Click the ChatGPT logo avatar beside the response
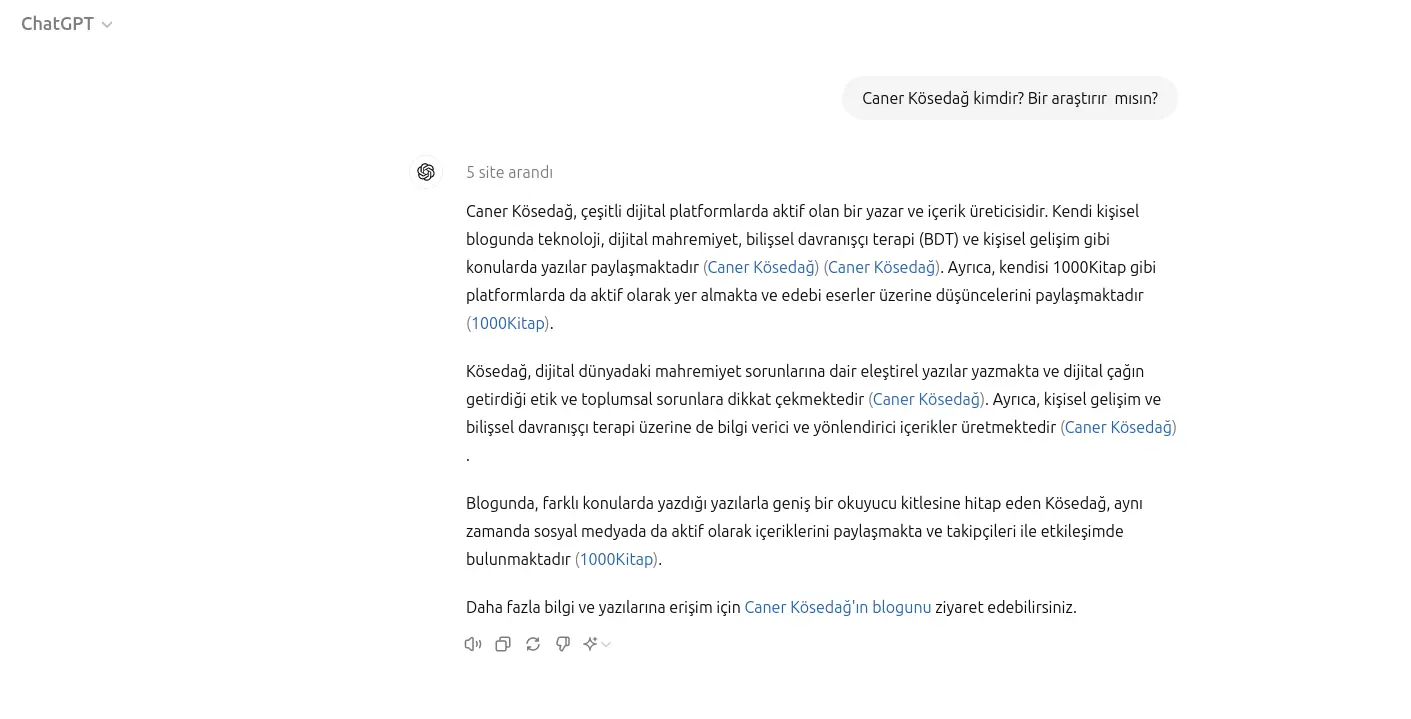This screenshot has height=719, width=1411. pos(426,172)
